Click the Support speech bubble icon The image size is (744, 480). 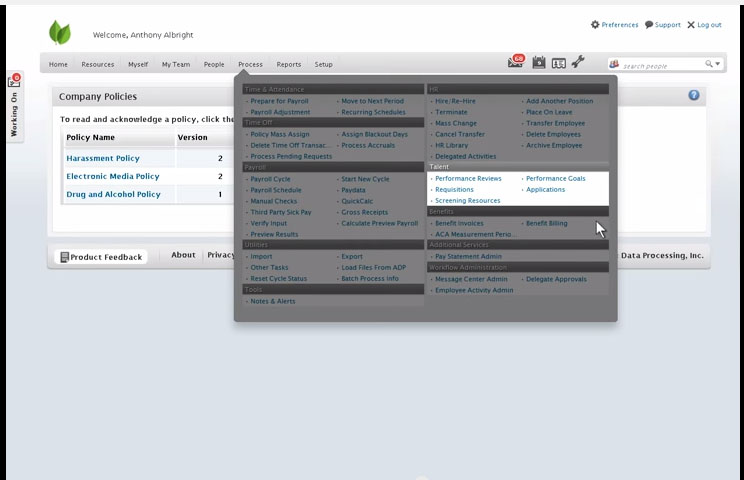point(649,25)
